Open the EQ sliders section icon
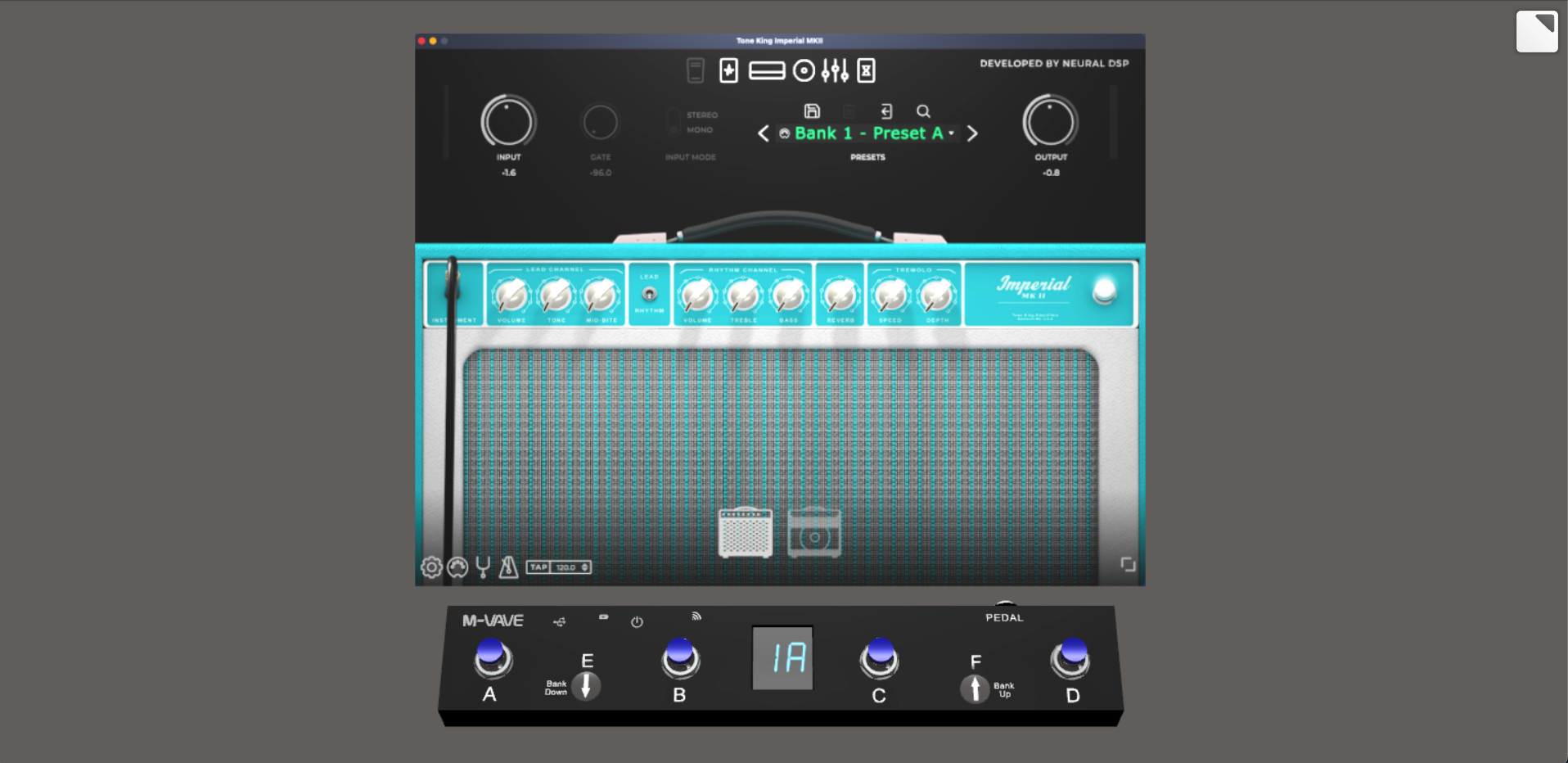The width and height of the screenshot is (1568, 763). pos(835,71)
